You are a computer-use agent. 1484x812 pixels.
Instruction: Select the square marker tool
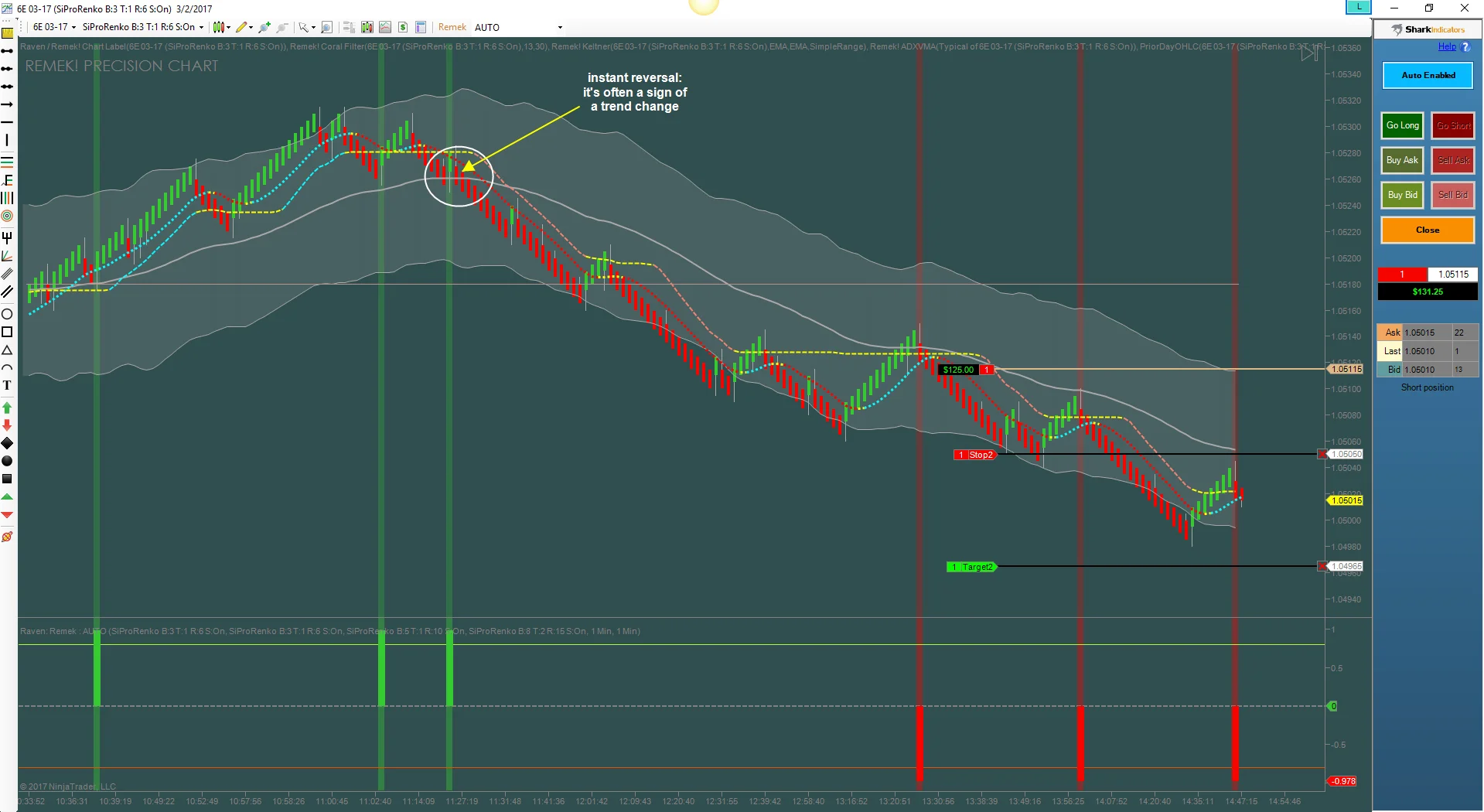point(7,479)
